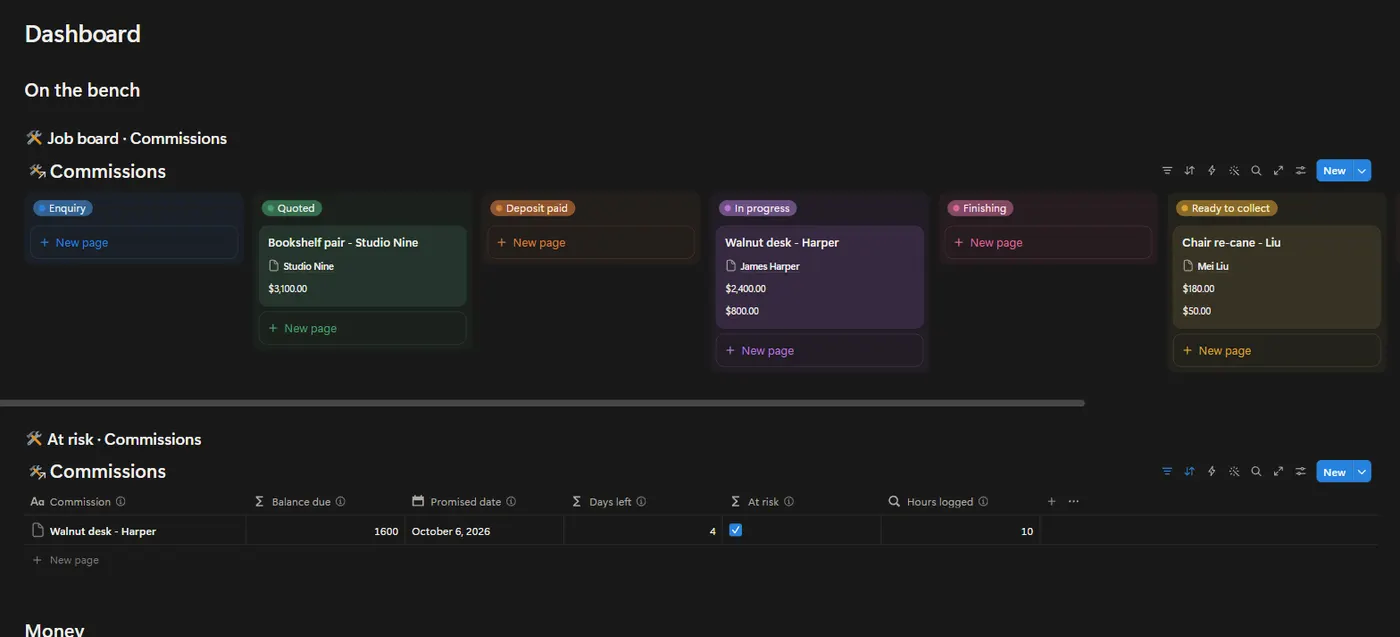Open Job board · Commissions linked view title
Screen dimensions: 1400x637
[137, 138]
